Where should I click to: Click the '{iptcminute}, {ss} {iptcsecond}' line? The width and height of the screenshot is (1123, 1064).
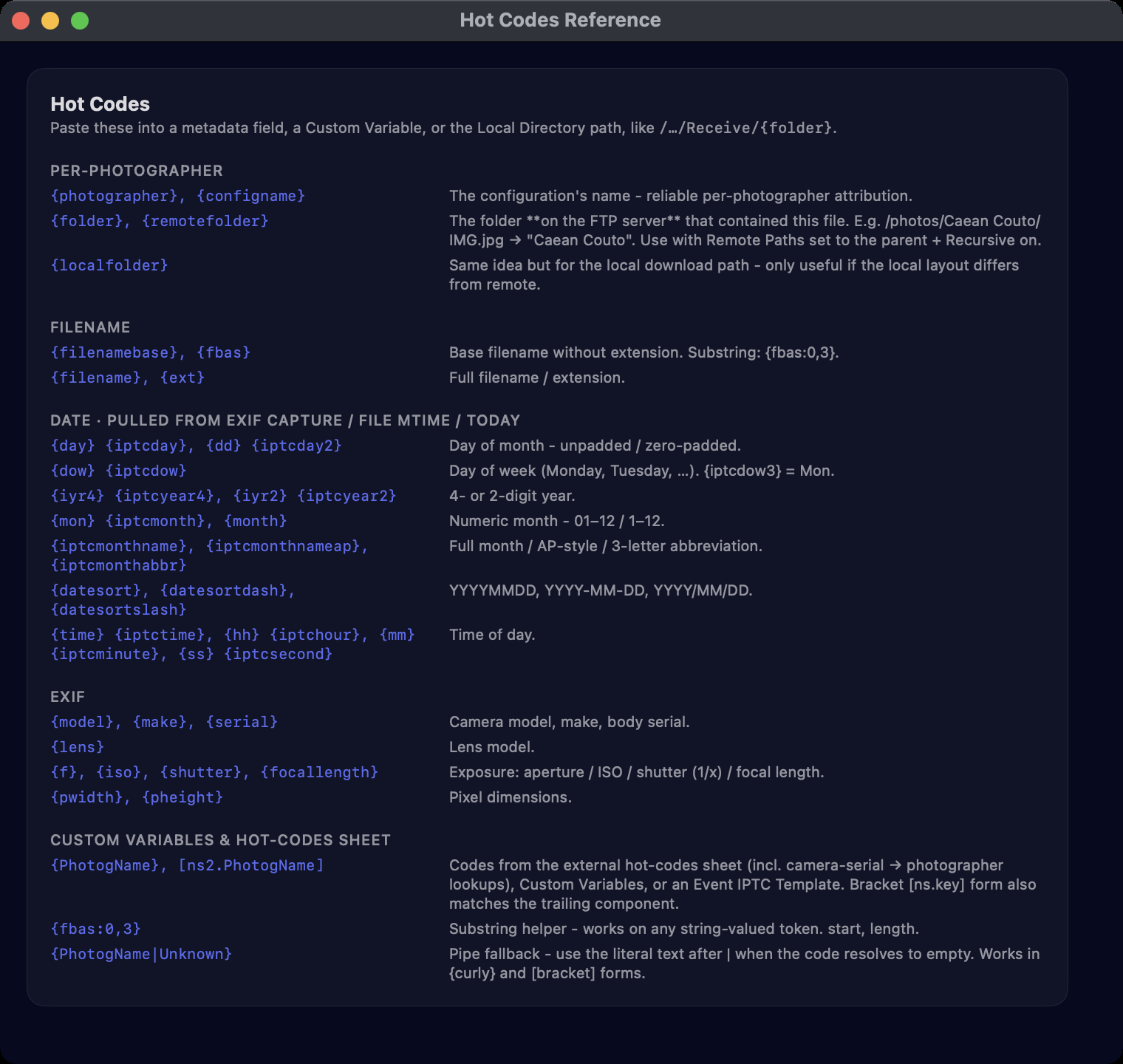click(191, 654)
